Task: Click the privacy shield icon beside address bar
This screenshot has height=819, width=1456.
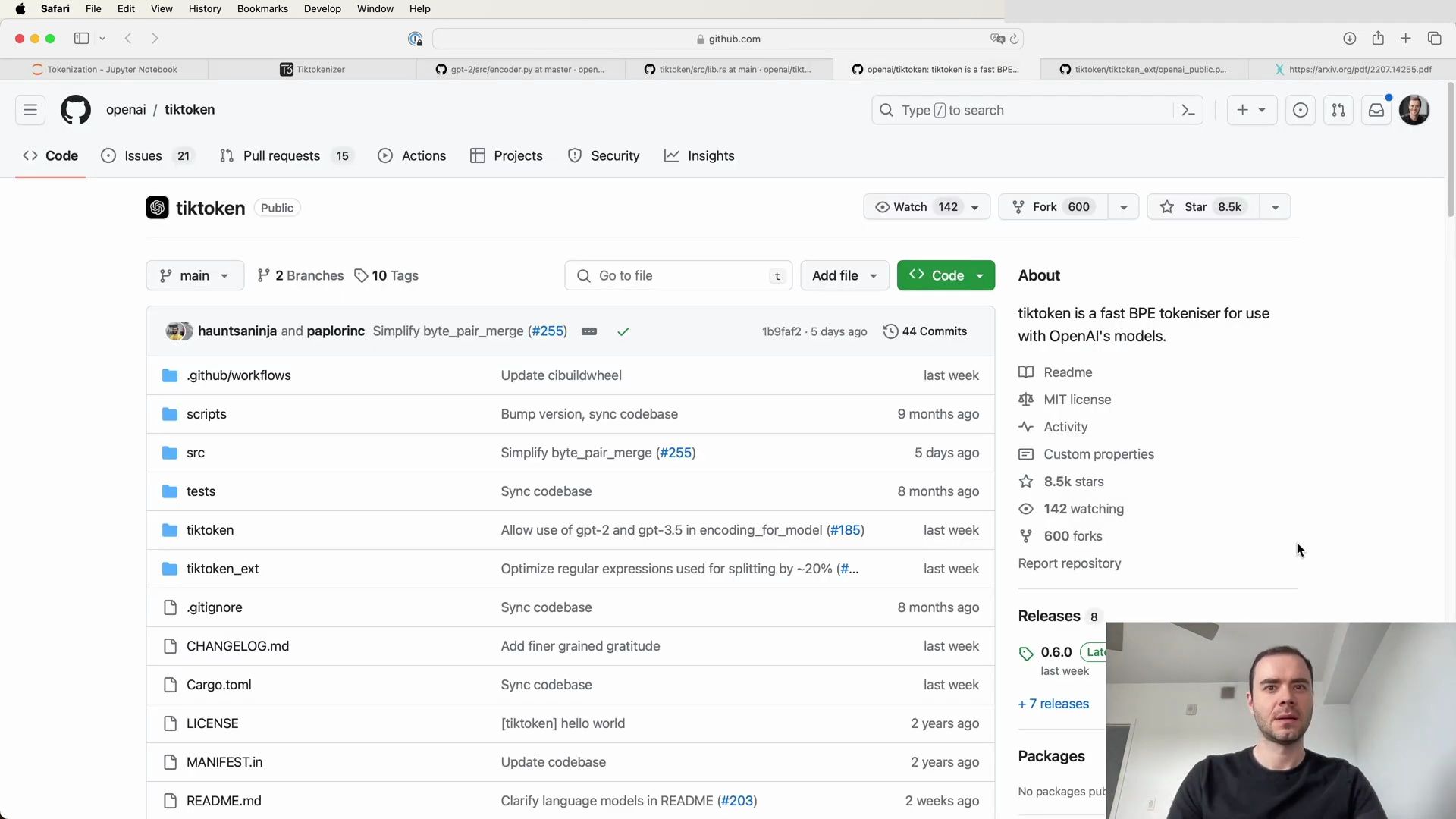Action: (x=415, y=39)
